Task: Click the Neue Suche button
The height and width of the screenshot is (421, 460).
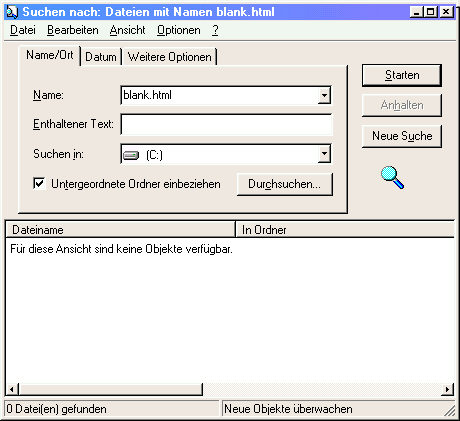Action: click(x=402, y=136)
